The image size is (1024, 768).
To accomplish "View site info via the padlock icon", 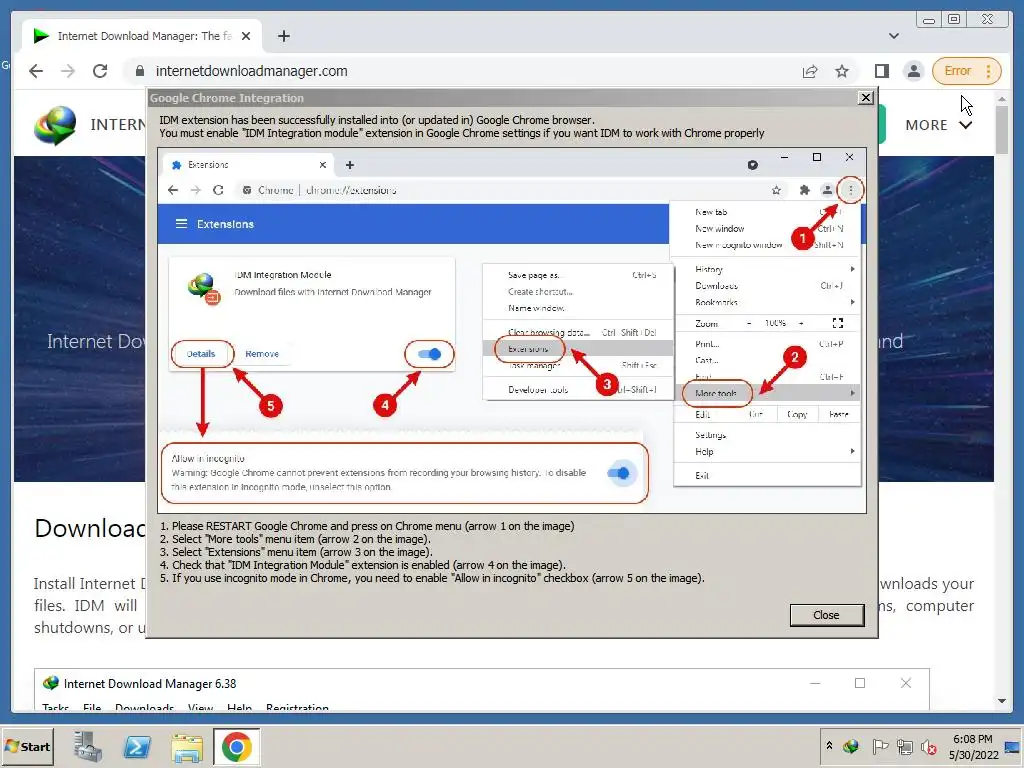I will tap(139, 71).
